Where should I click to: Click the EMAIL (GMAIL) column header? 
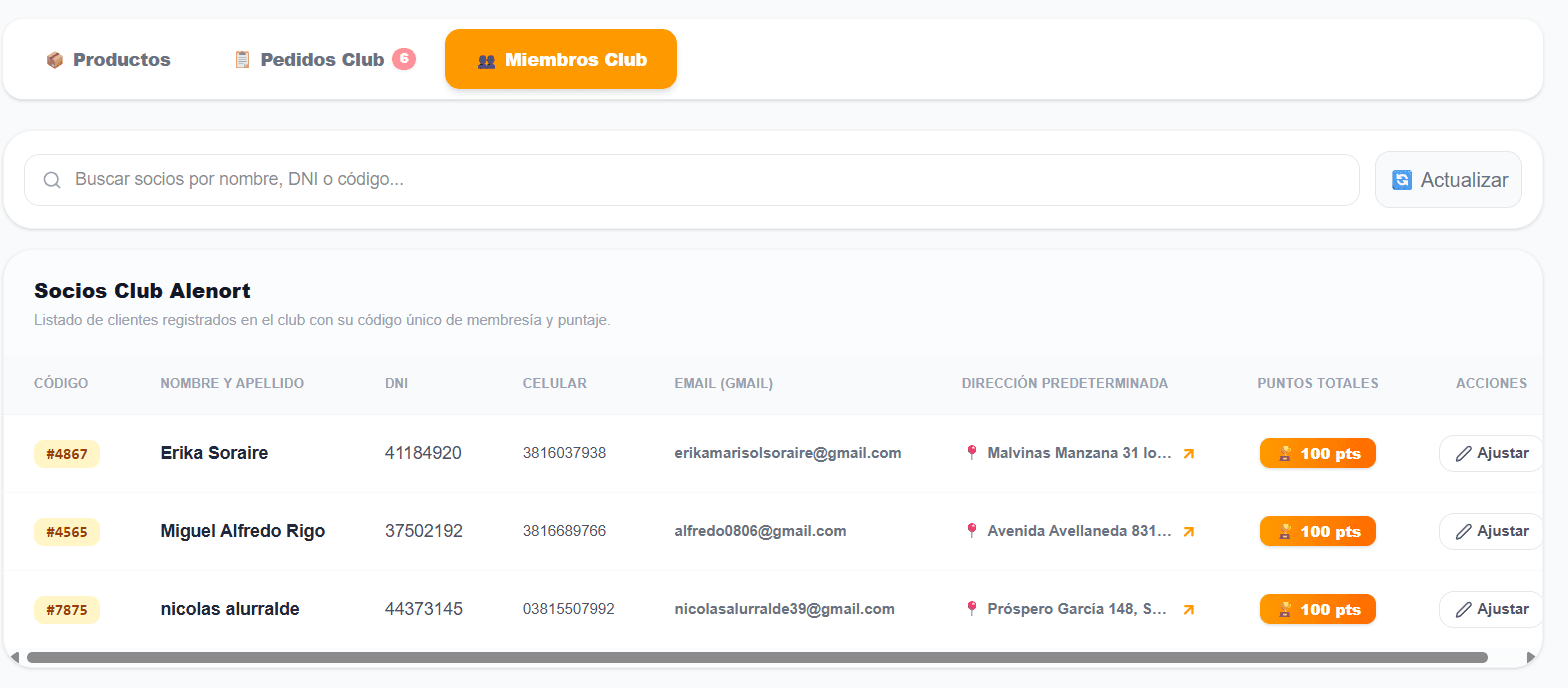coord(724,383)
